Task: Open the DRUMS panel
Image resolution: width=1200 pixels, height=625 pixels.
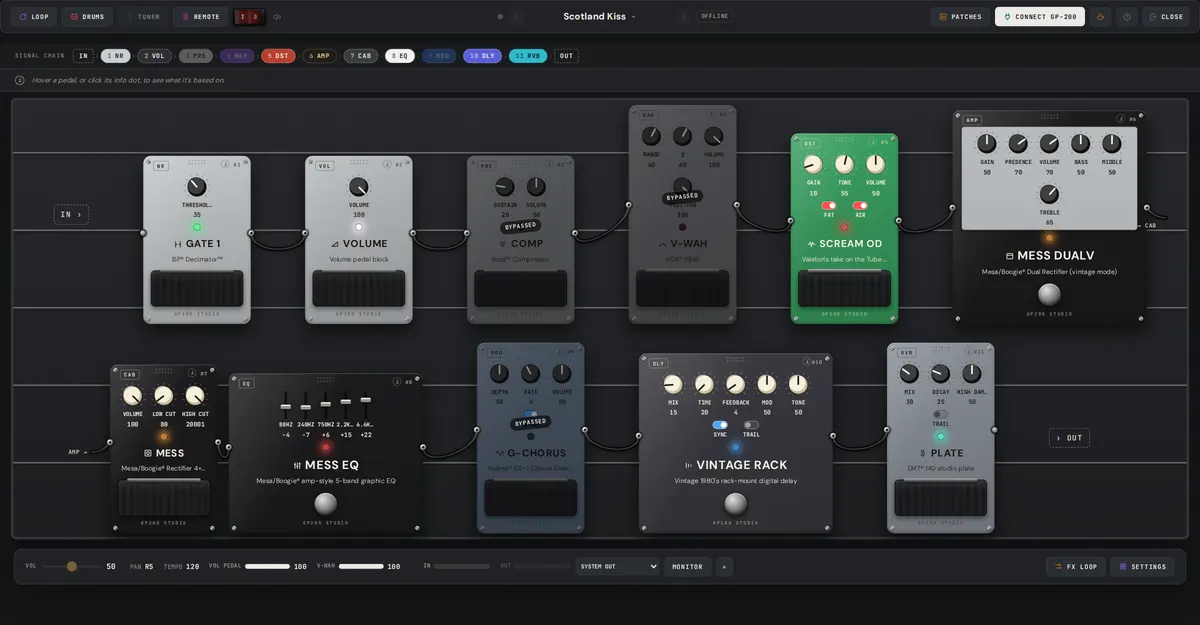Action: (x=87, y=17)
